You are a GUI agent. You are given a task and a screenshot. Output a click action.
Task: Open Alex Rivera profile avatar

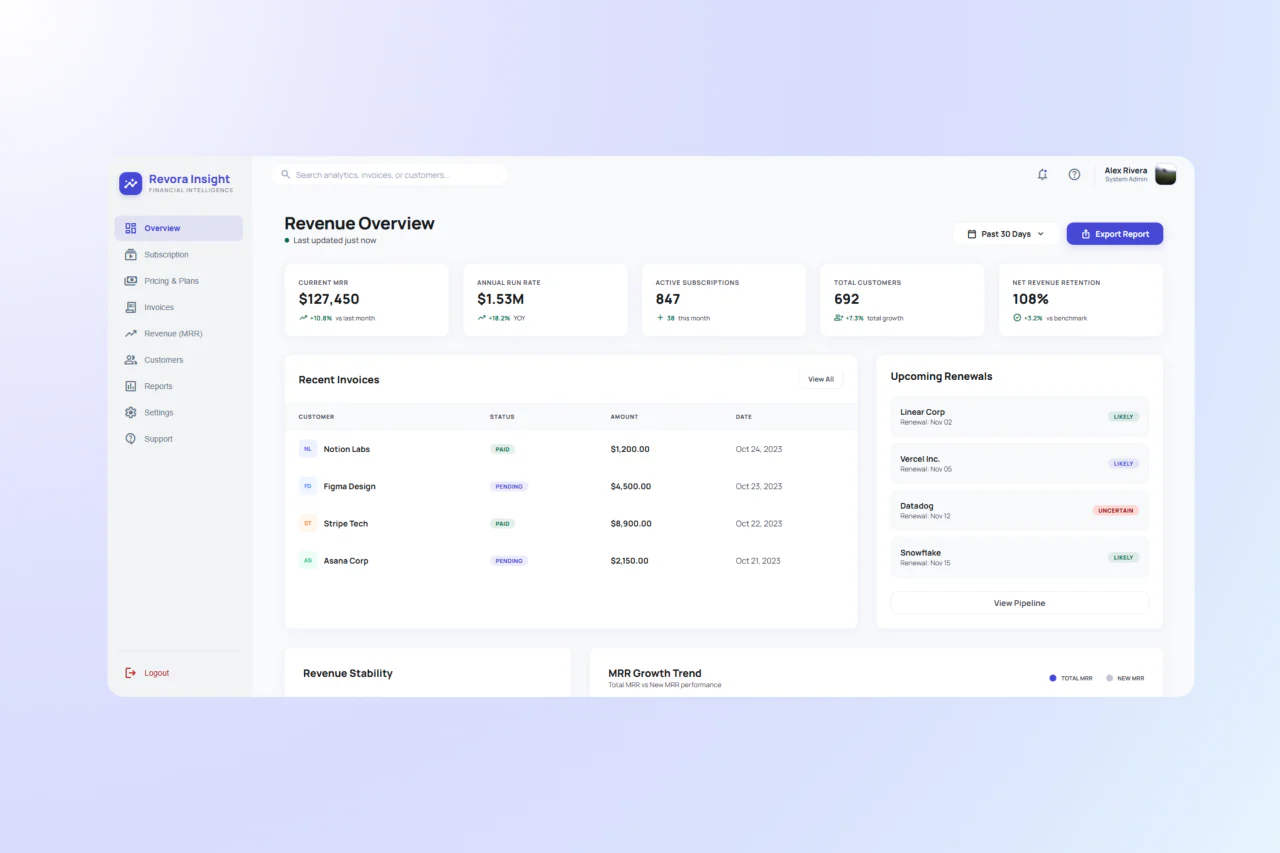(x=1165, y=175)
